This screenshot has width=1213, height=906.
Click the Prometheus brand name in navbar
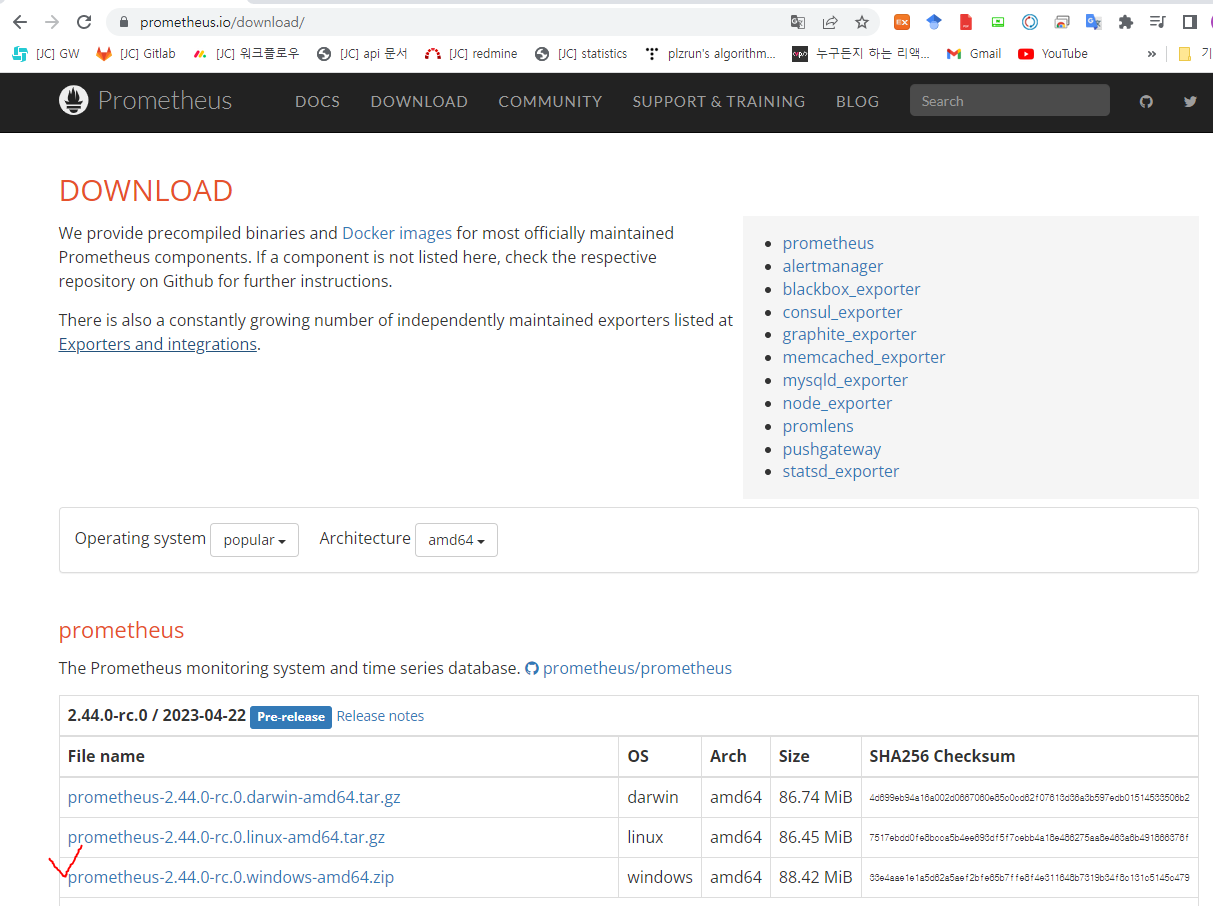(165, 101)
